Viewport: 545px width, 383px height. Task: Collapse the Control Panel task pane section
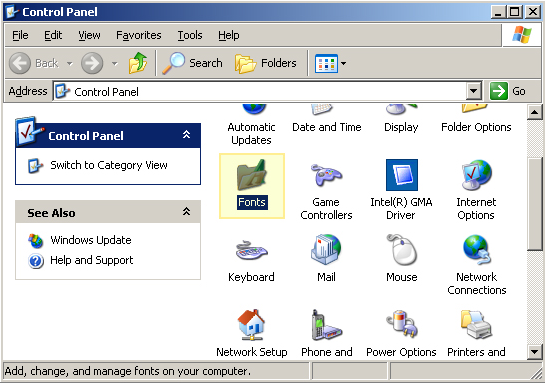pos(186,135)
